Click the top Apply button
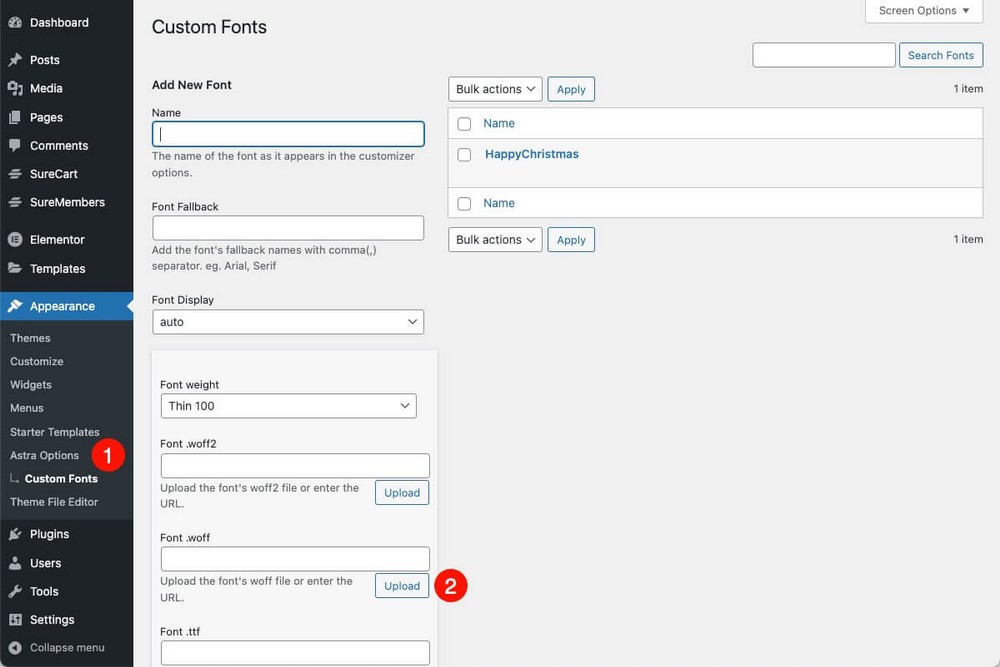 point(571,89)
